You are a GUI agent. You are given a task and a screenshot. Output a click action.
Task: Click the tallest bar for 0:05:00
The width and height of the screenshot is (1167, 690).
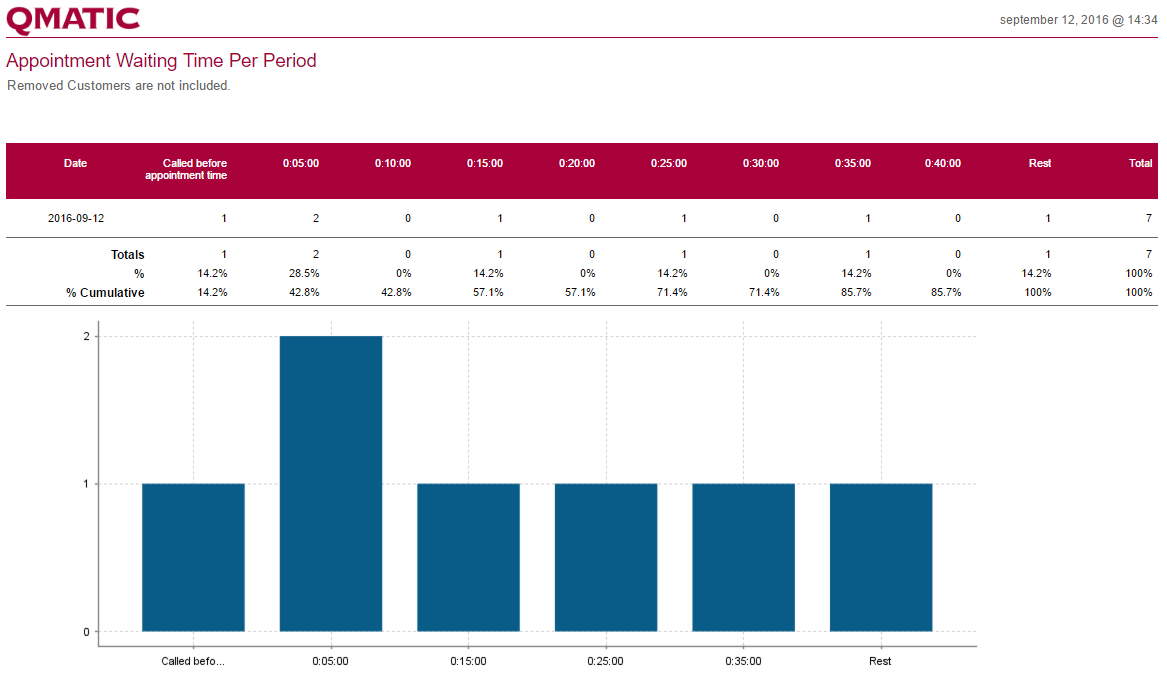tap(331, 483)
